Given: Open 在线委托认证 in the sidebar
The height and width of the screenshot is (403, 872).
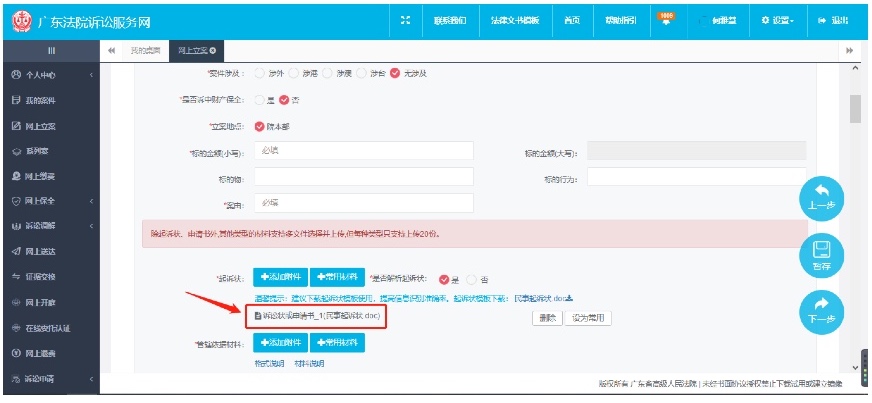Looking at the screenshot, I should (x=41, y=328).
